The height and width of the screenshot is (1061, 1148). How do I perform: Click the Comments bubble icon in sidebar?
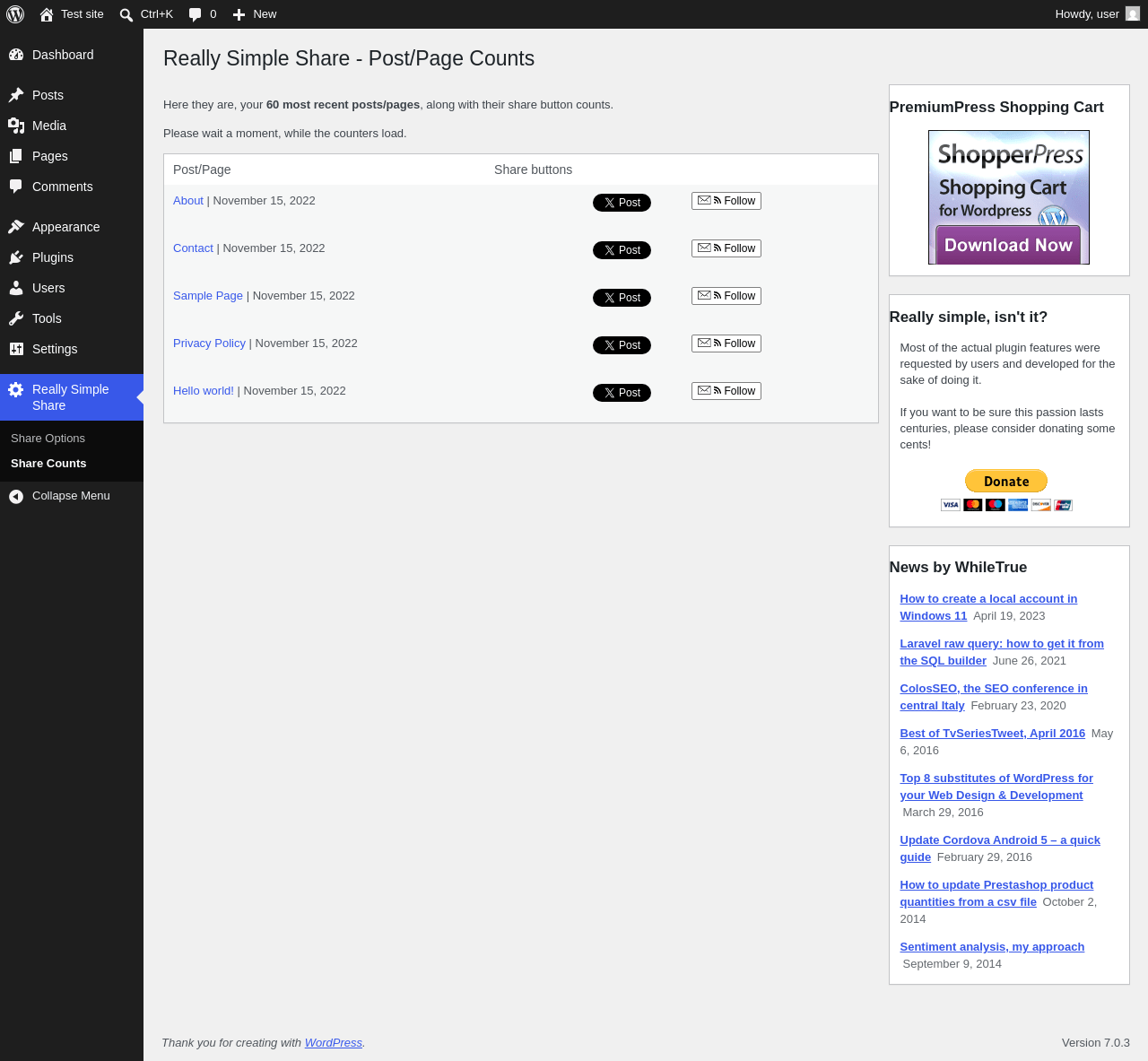coord(16,187)
